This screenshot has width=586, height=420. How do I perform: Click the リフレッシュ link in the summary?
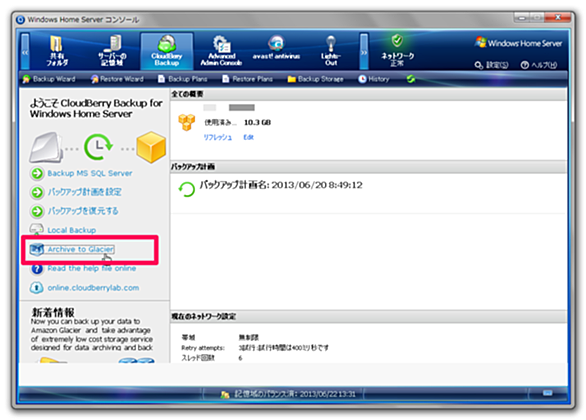click(218, 137)
